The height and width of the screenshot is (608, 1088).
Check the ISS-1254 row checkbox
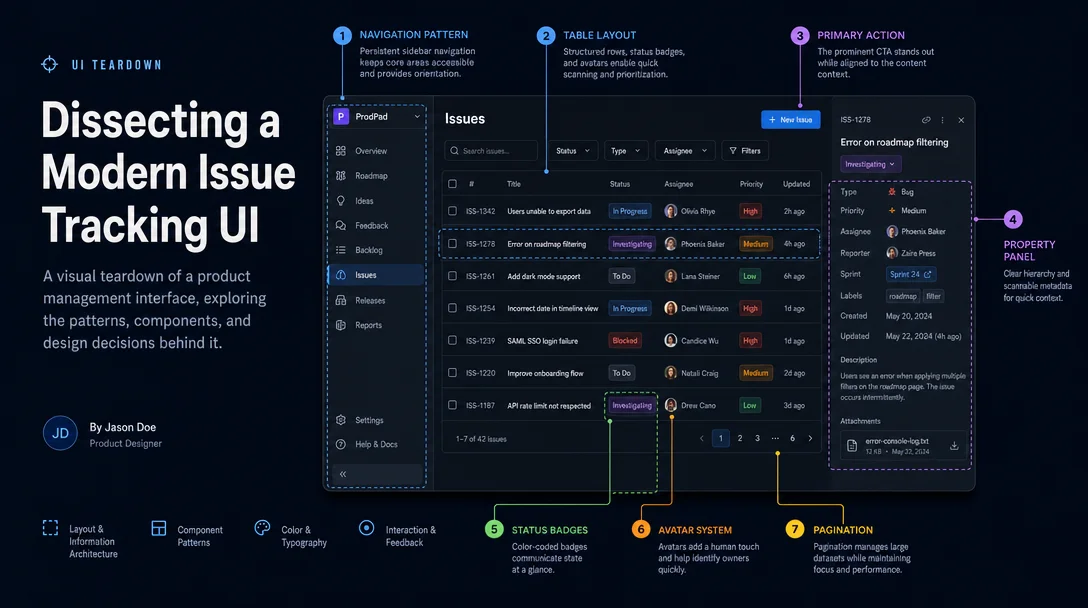[x=452, y=308]
